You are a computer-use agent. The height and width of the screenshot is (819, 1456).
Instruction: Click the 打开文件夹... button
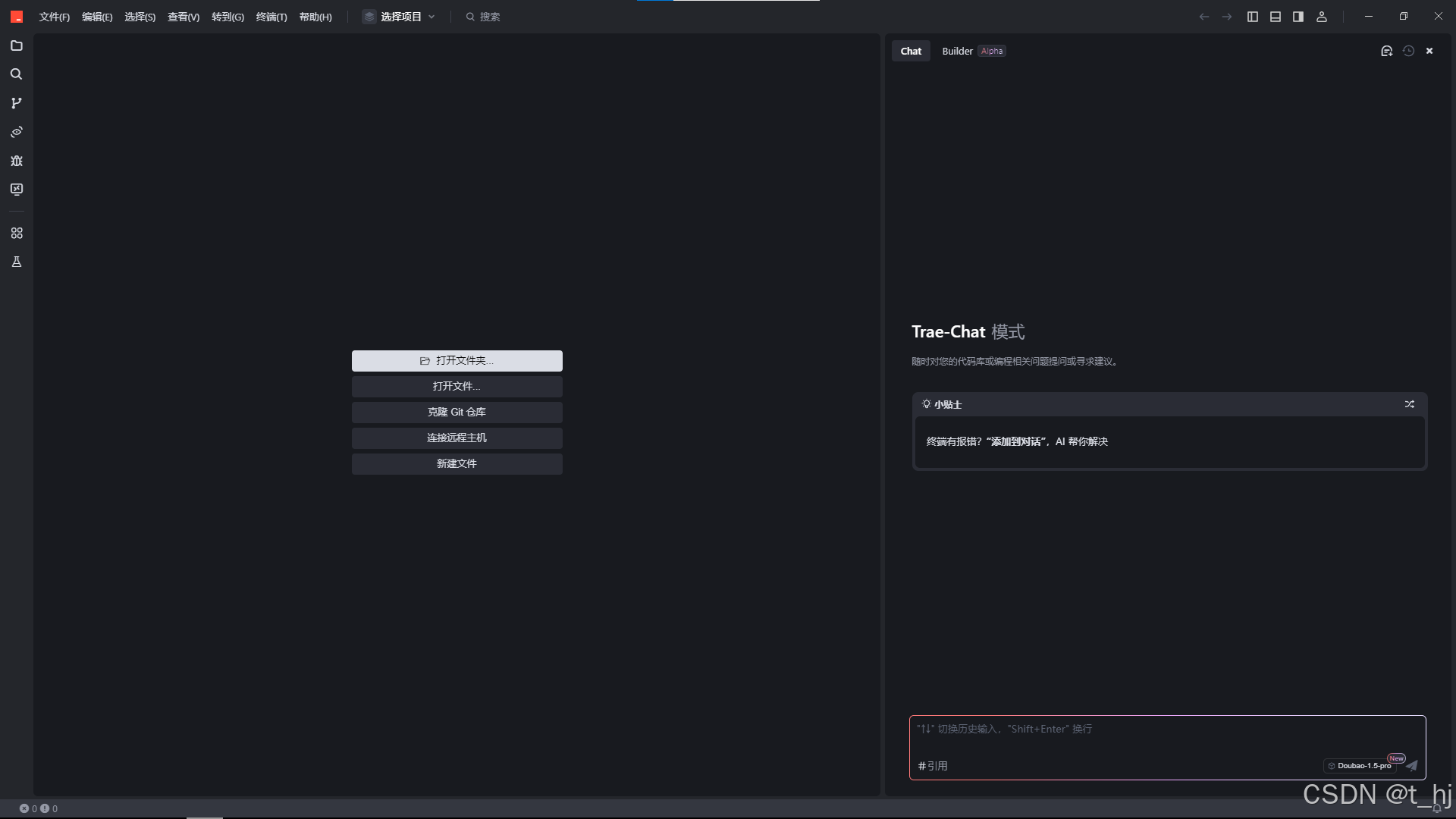(x=457, y=361)
